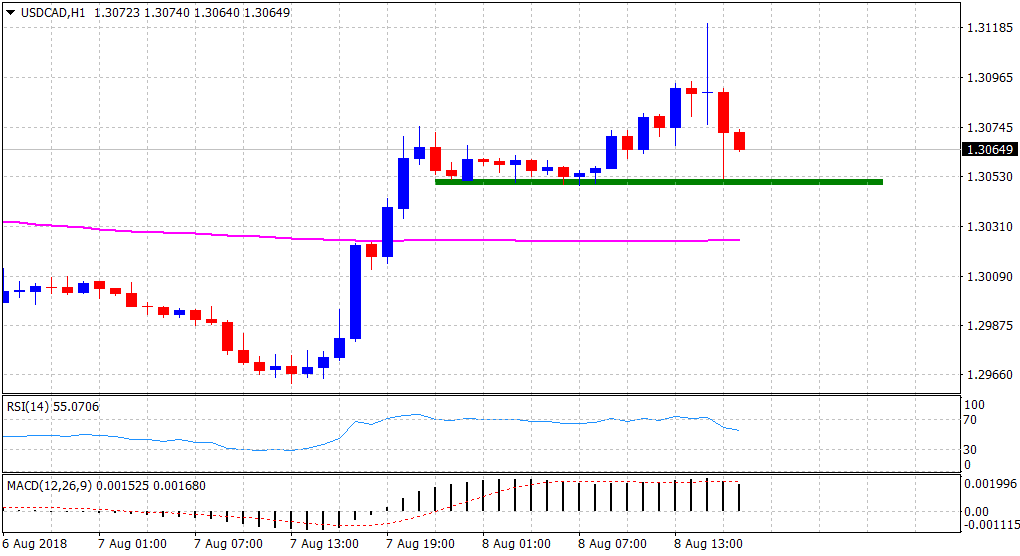Click the USDCAD,H1 symbol title
Viewport: 1020px width, 556px height.
coord(49,13)
